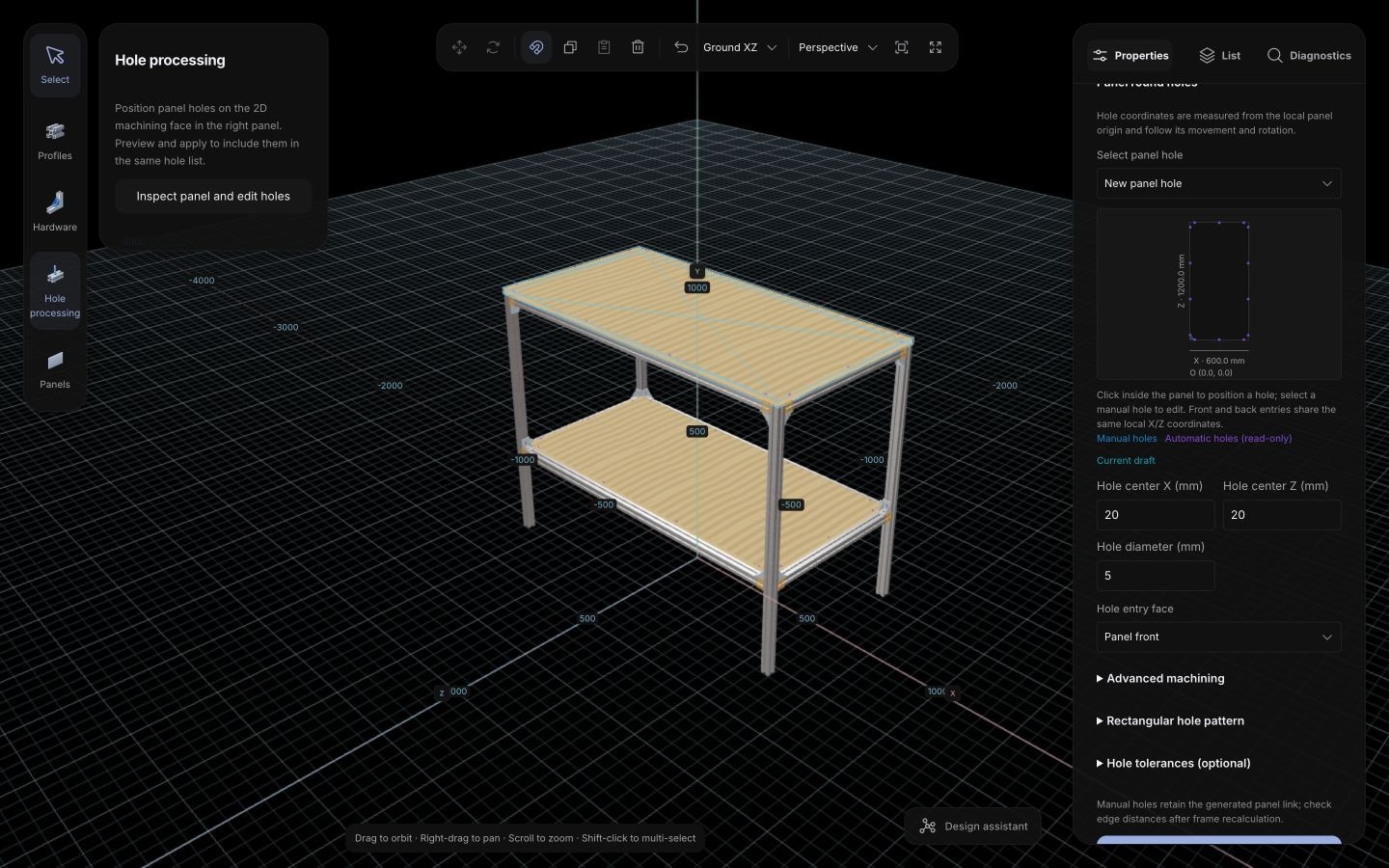1389x868 pixels.
Task: Click the Hole center Z input field
Action: pos(1282,515)
